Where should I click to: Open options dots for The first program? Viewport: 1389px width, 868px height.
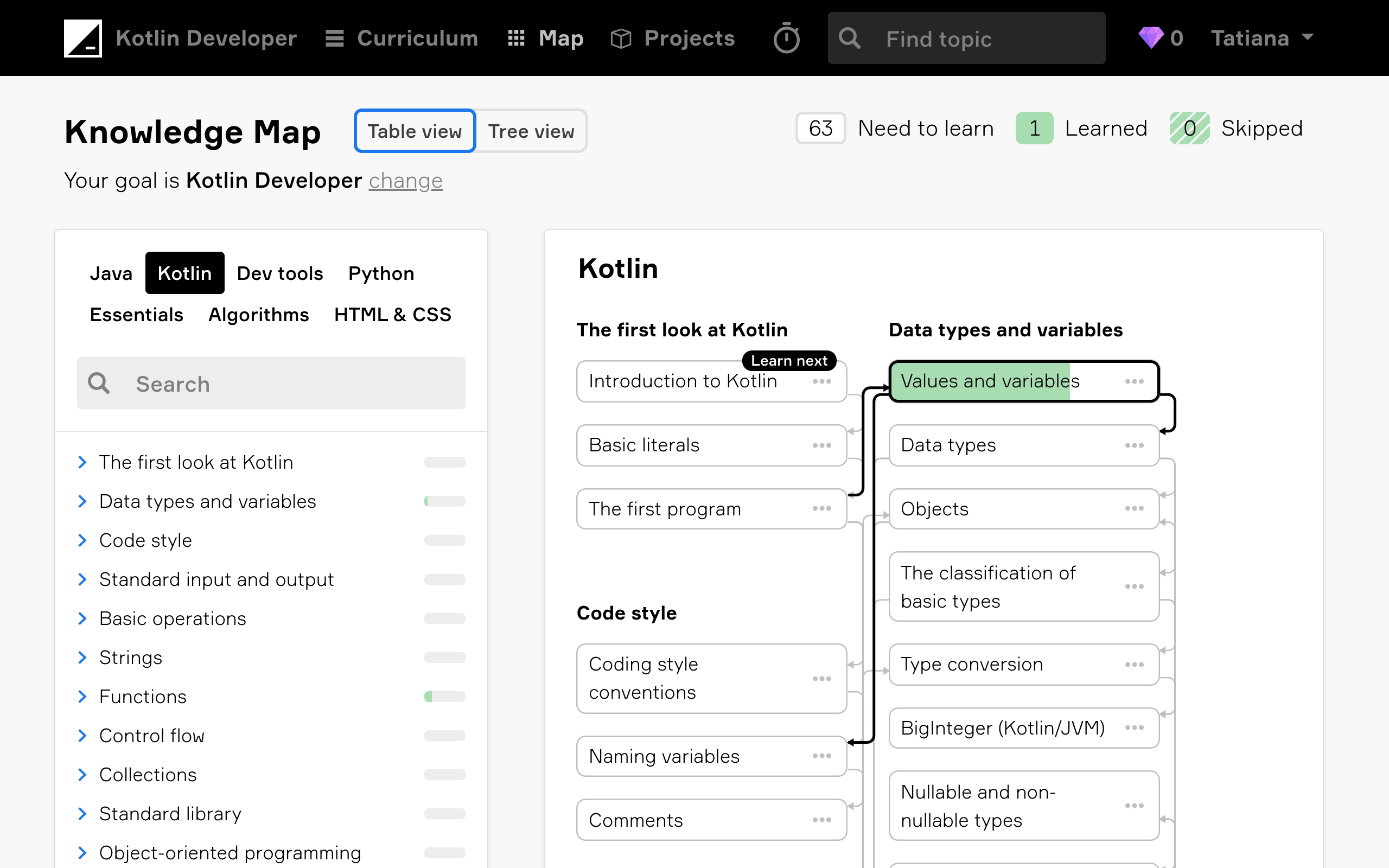coord(822,509)
